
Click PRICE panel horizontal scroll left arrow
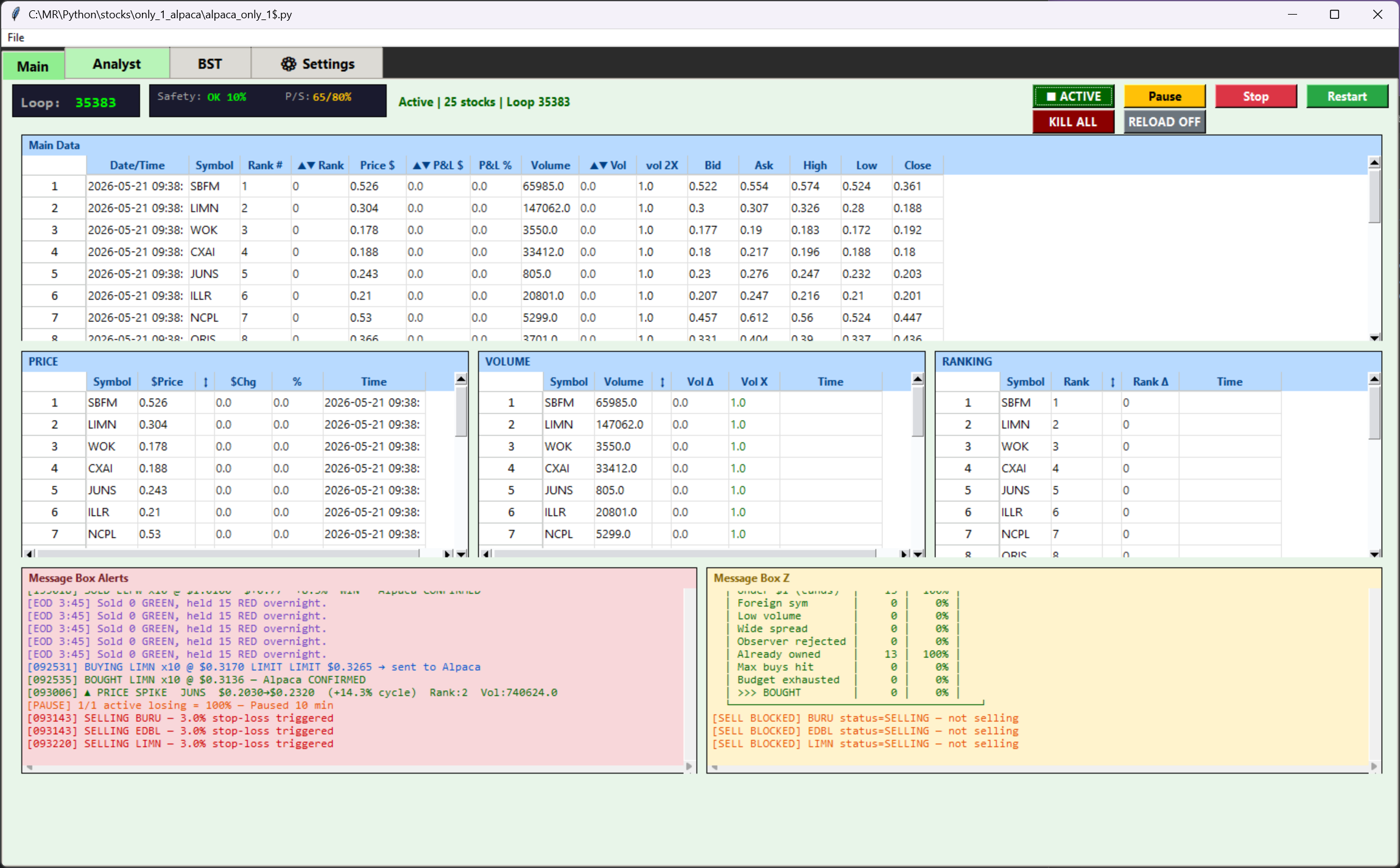[29, 553]
